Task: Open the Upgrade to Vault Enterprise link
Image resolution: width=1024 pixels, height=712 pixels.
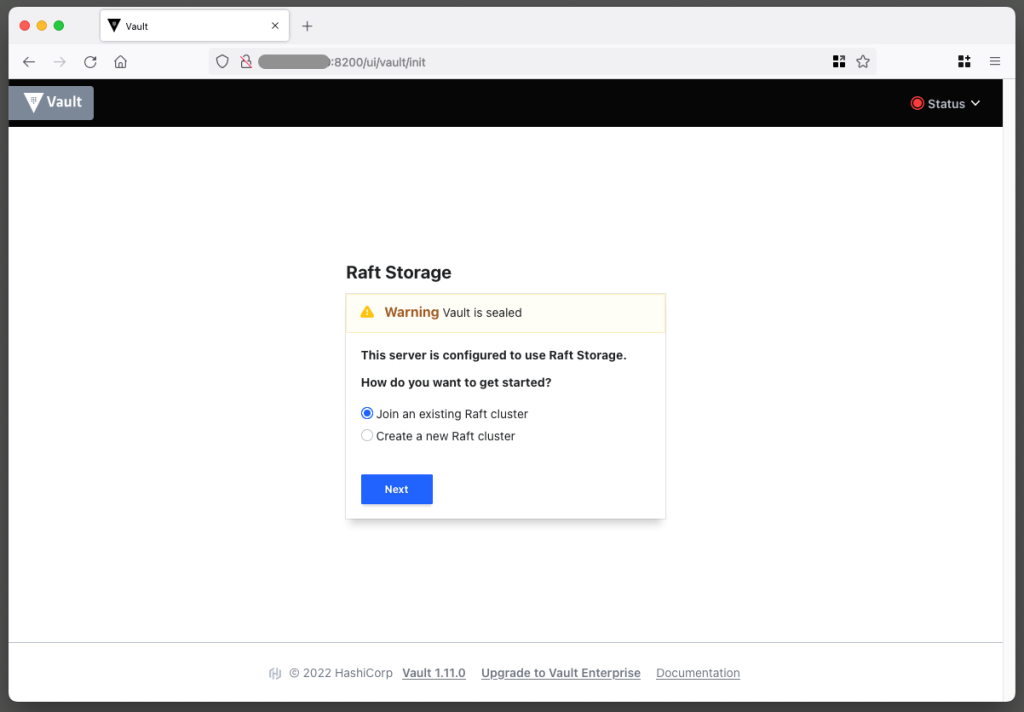Action: [x=560, y=673]
